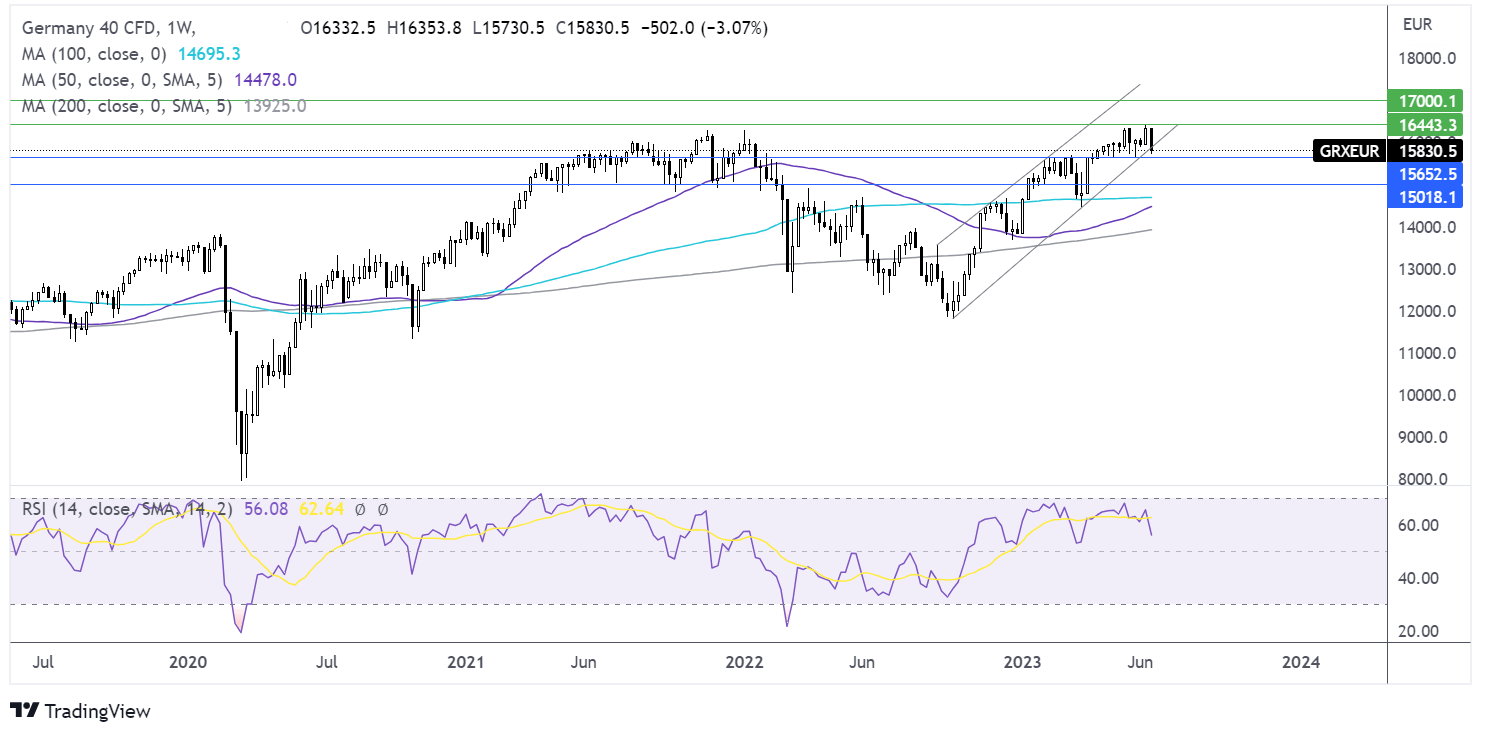Click the MA 200 value 13925.0

273,105
